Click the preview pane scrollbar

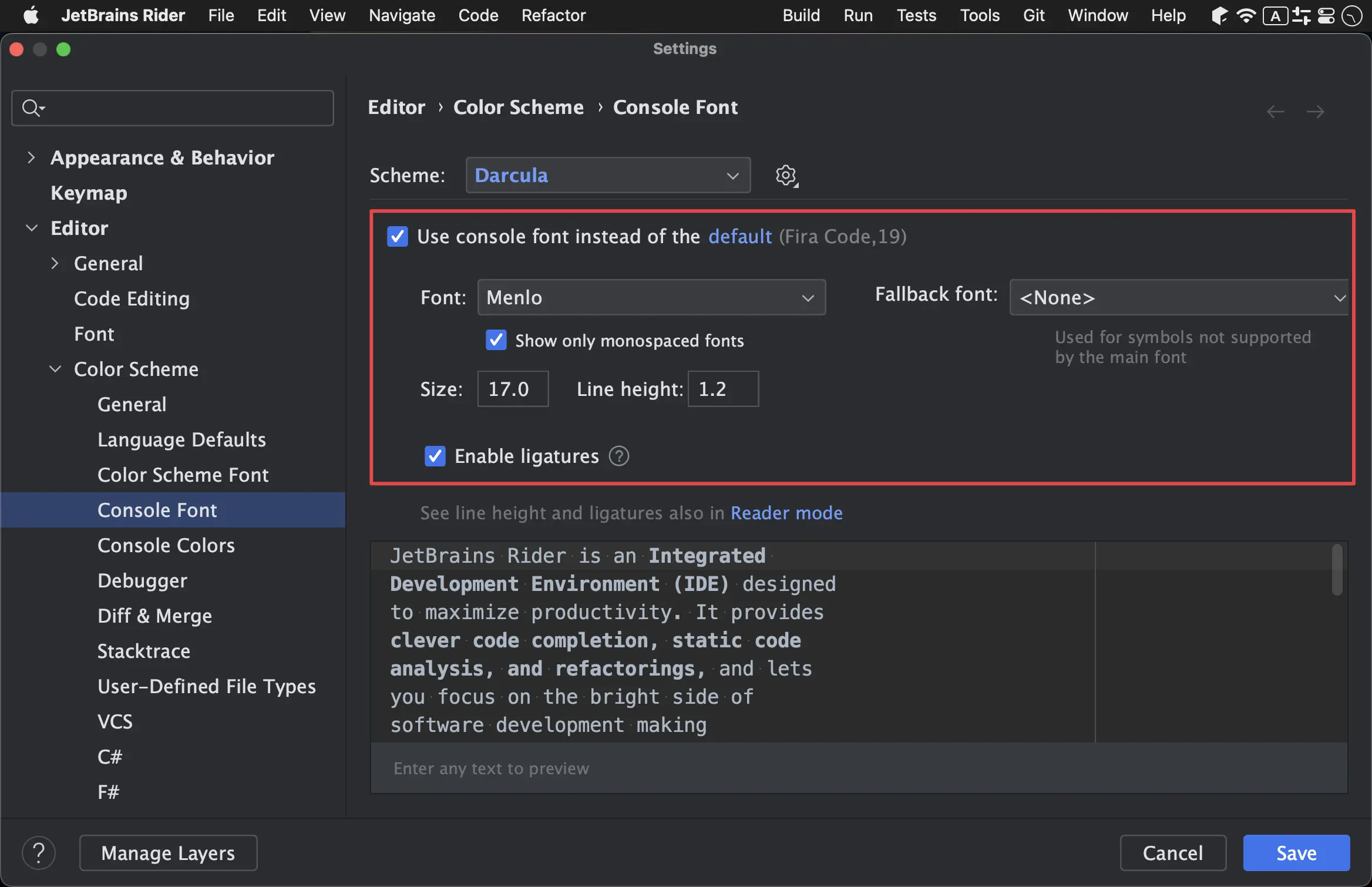tap(1337, 570)
